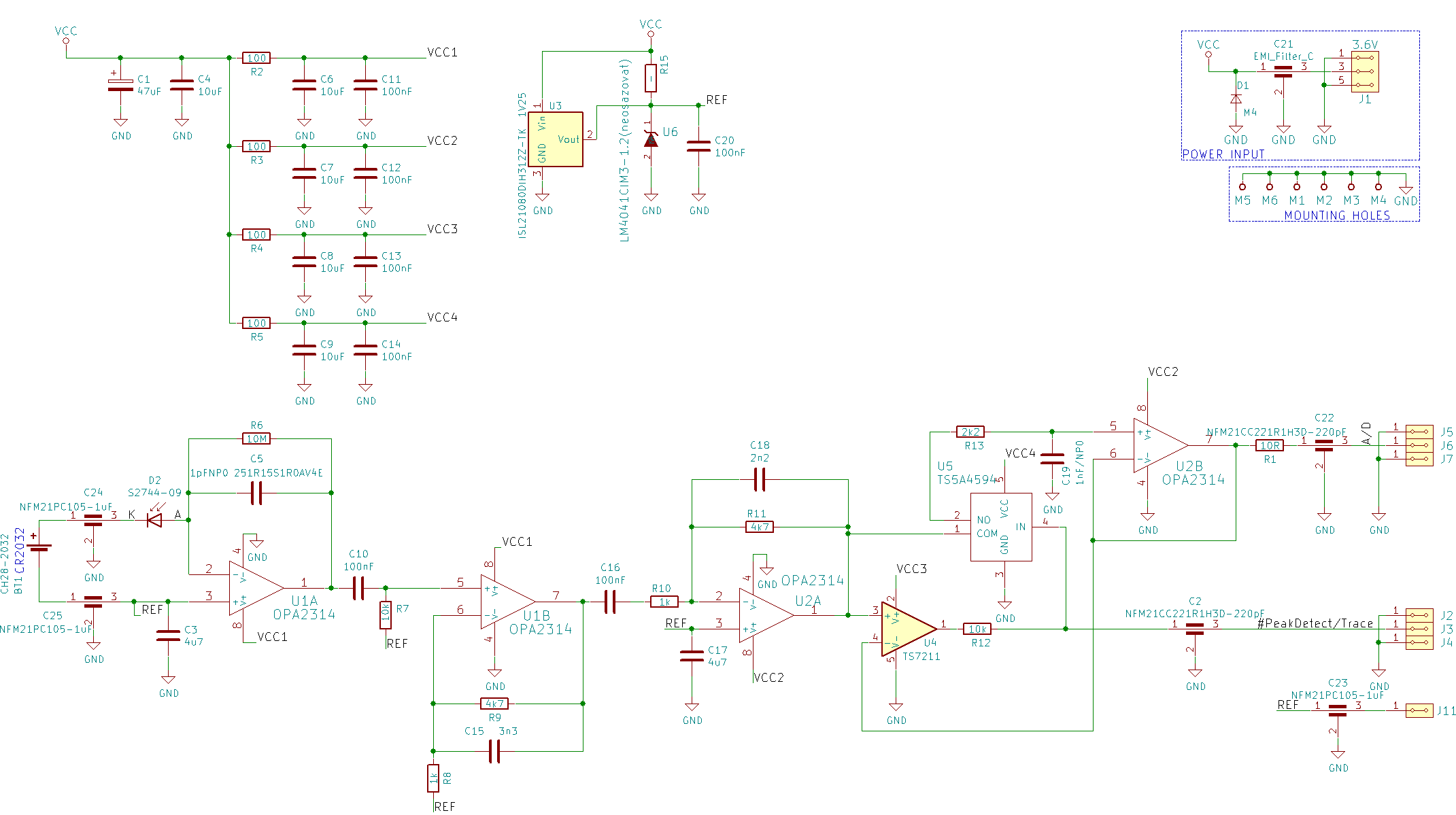Click the MOUNTING HOLES label text
This screenshot has width=1456, height=815.
[1336, 215]
